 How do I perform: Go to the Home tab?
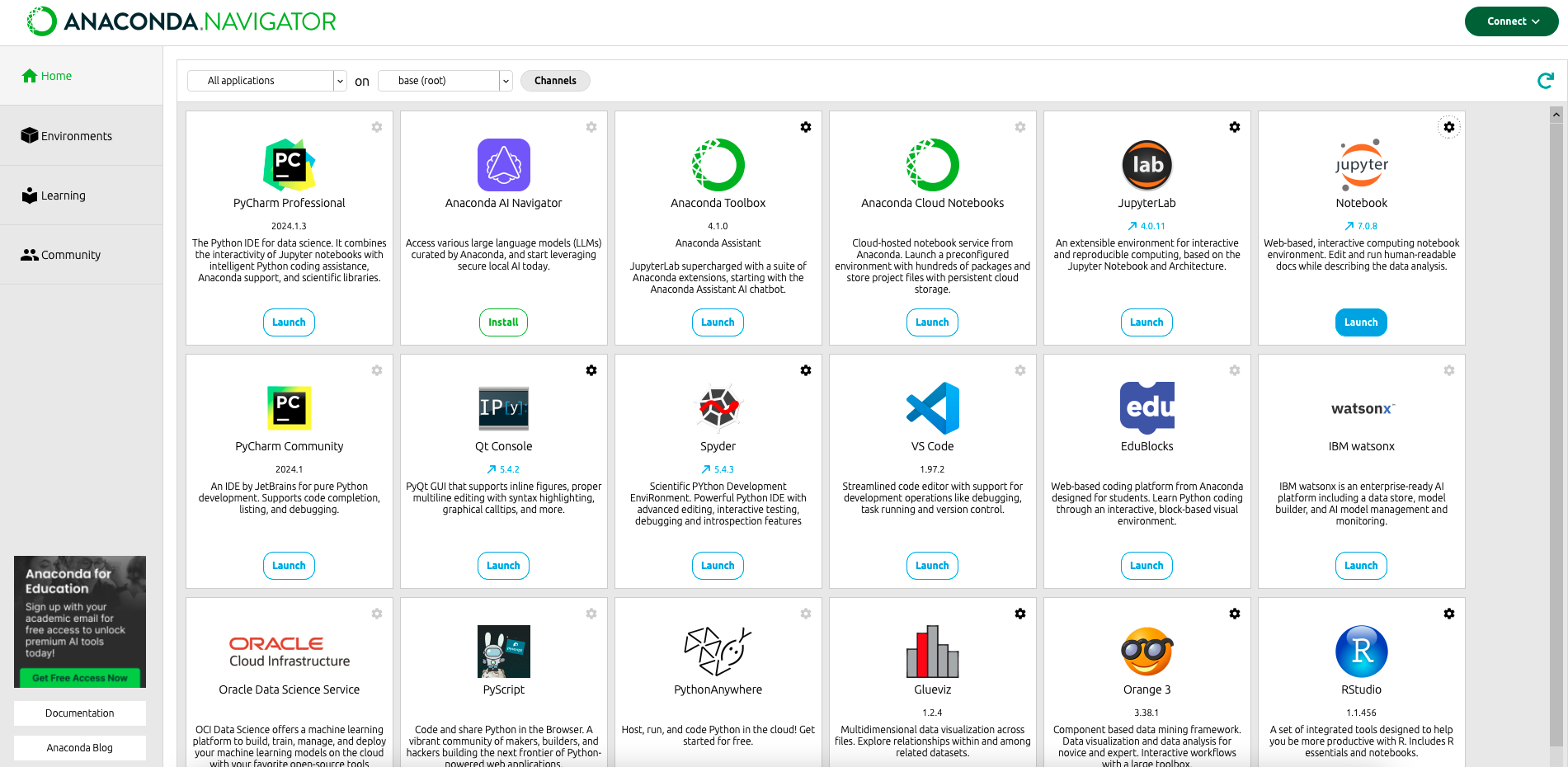82,76
